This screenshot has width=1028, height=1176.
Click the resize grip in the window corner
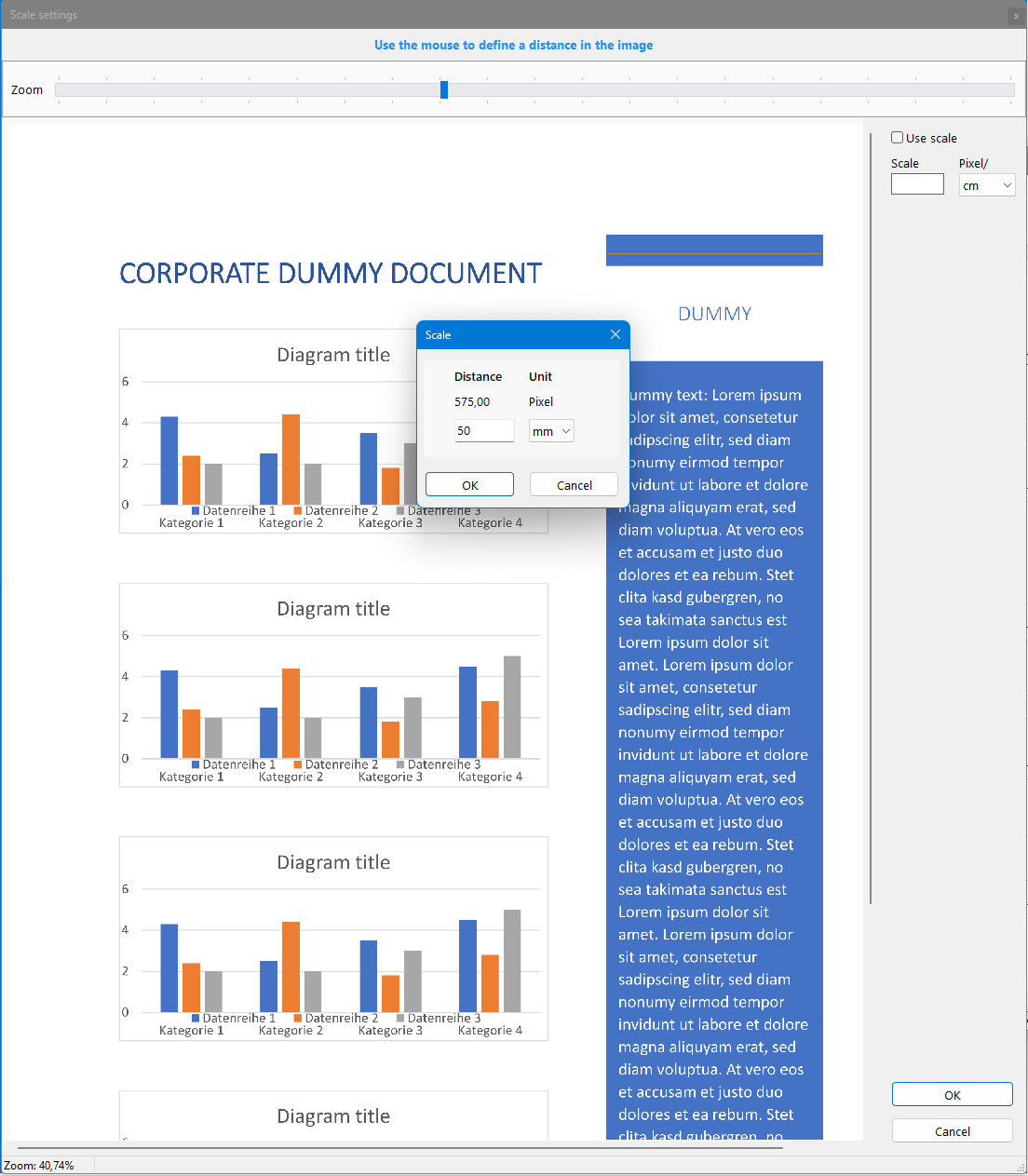pos(1021,1169)
